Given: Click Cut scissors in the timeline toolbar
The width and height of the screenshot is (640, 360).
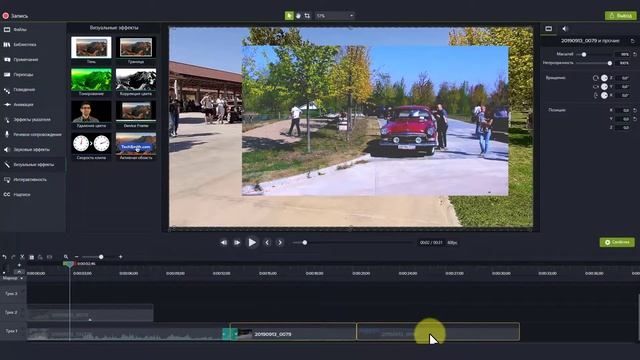Looking at the screenshot, I should click(22, 257).
